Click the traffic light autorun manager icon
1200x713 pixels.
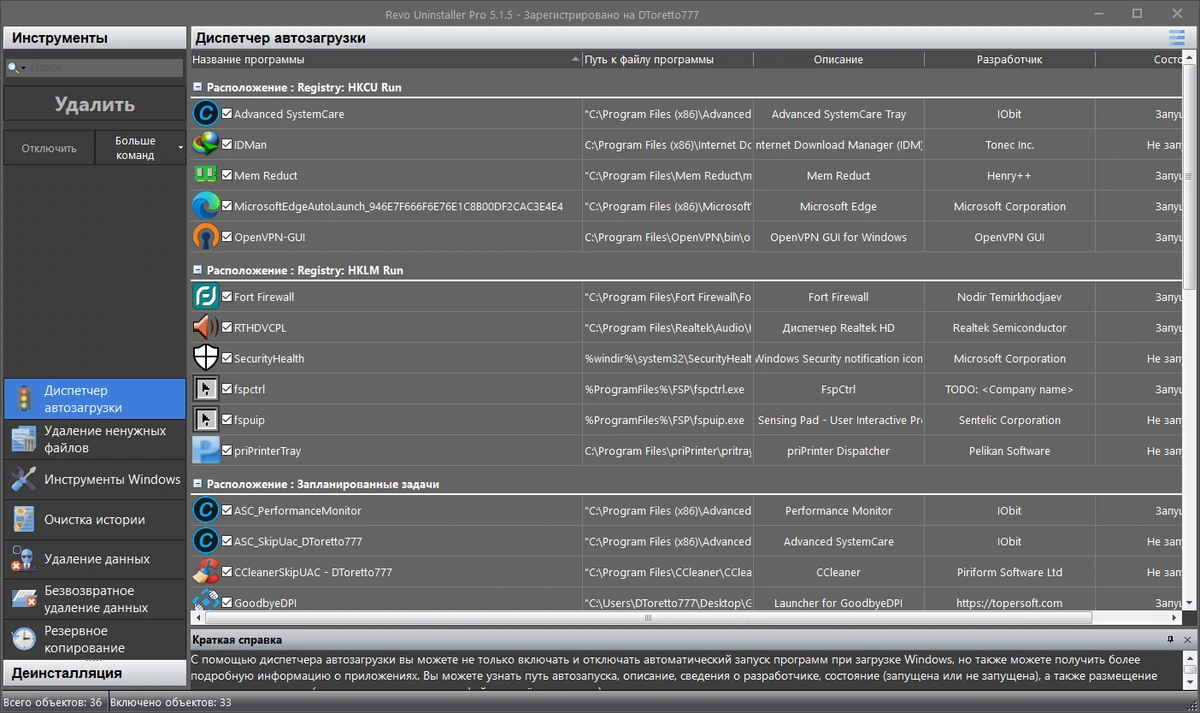click(23, 399)
